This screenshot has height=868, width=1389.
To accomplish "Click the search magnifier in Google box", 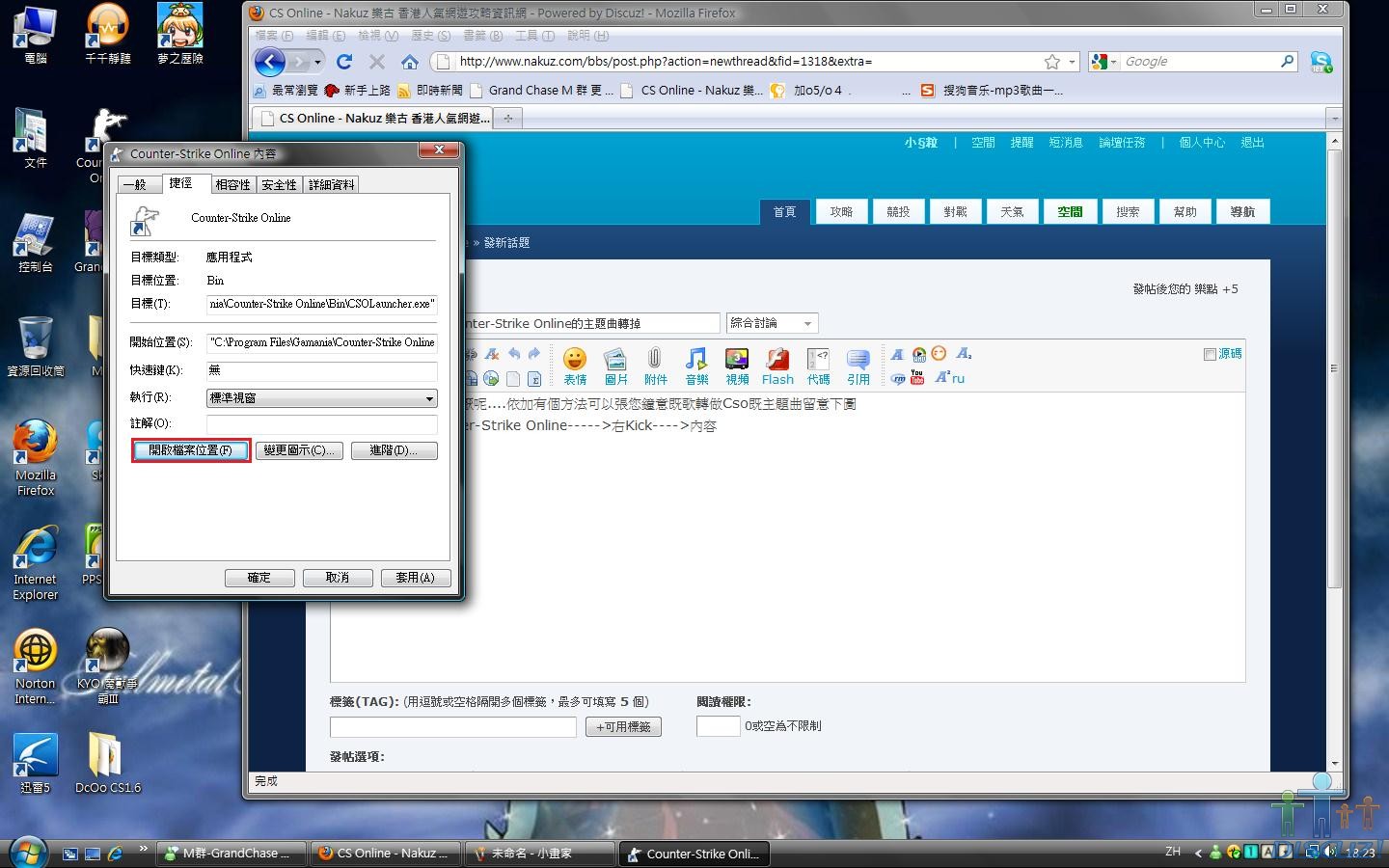I will point(1287,61).
